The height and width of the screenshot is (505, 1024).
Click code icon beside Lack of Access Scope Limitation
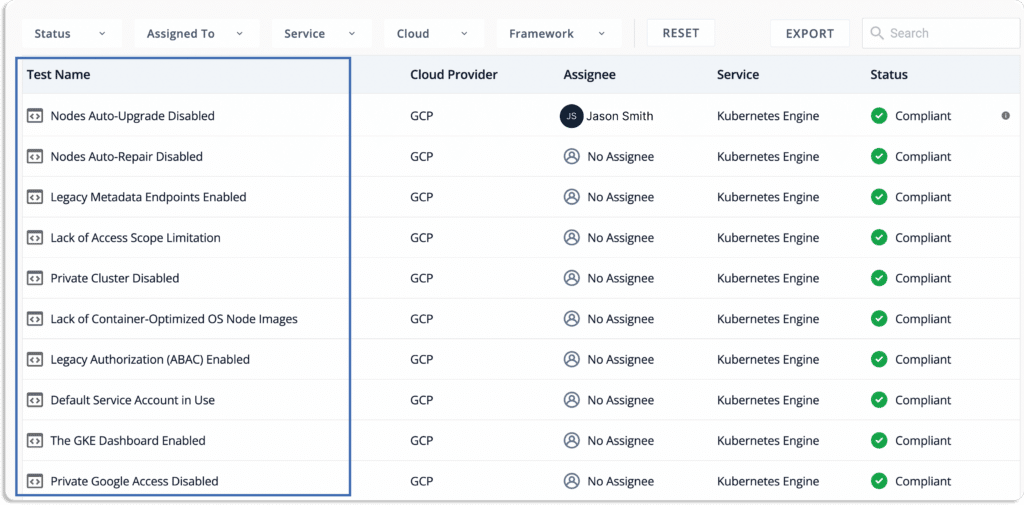(x=34, y=238)
